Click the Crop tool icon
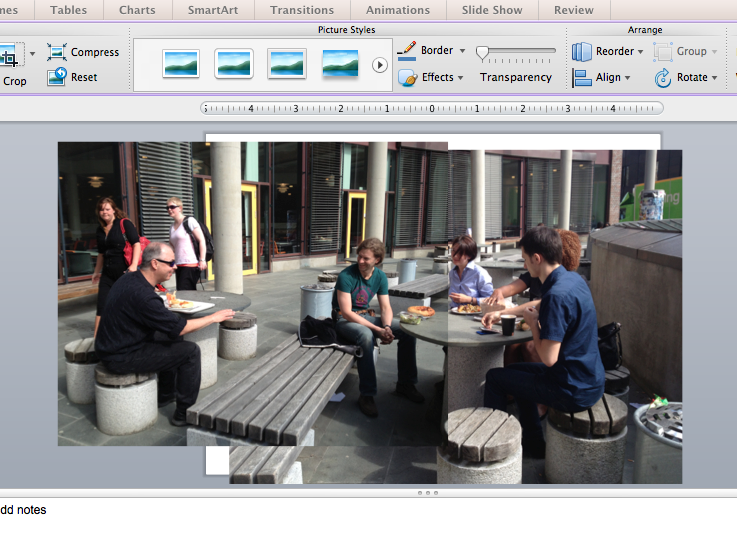Viewport: 737px width, 546px height. click(x=10, y=56)
